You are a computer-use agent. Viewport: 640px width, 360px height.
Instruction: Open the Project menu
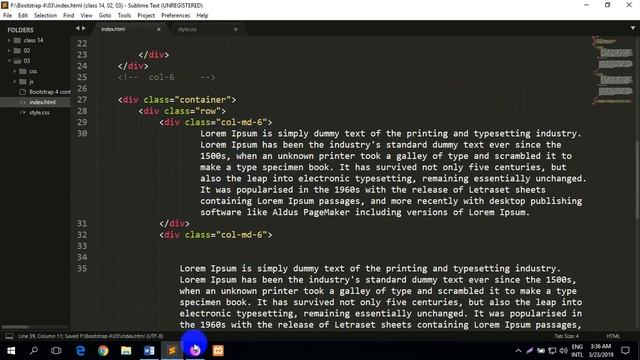click(146, 16)
